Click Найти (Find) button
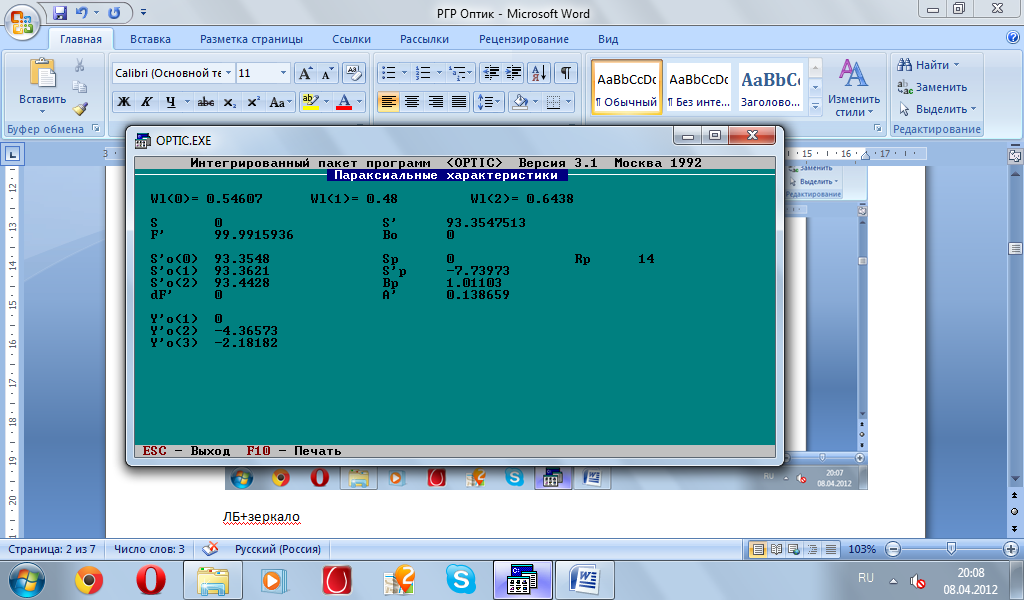Viewport: 1024px width, 600px height. [x=928, y=65]
